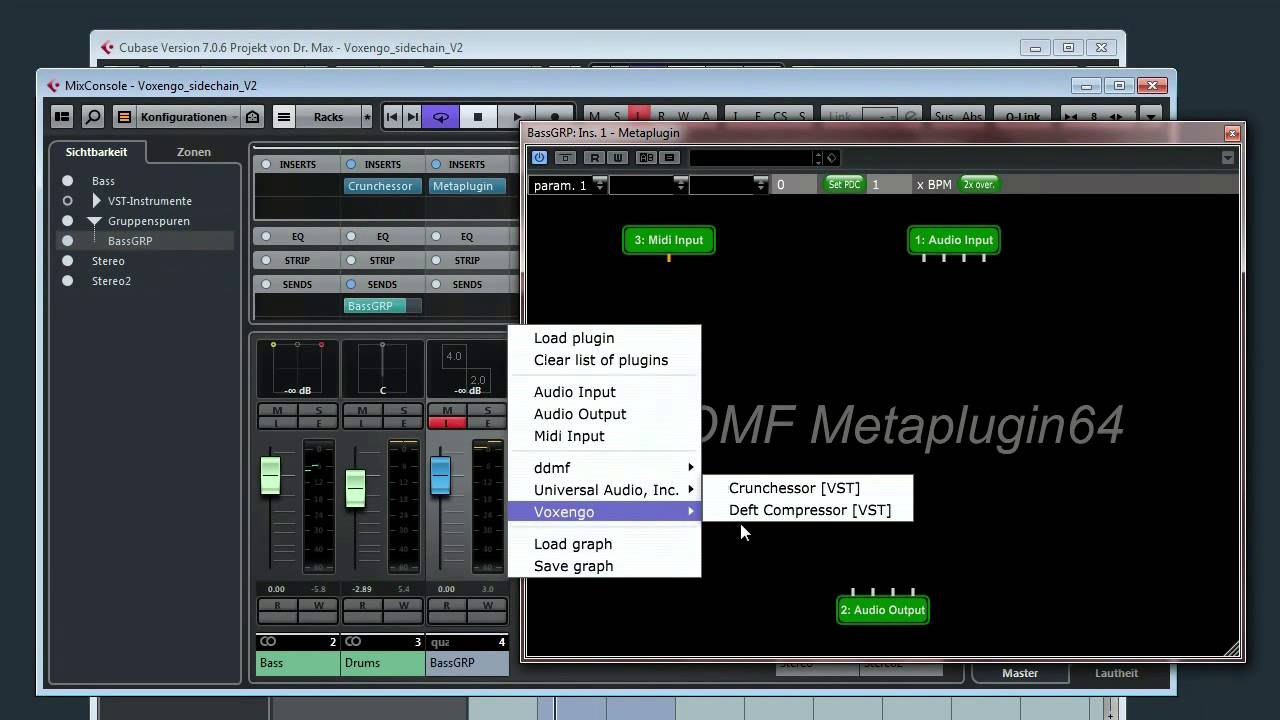Click the plugin A/B compare icon

(646, 158)
